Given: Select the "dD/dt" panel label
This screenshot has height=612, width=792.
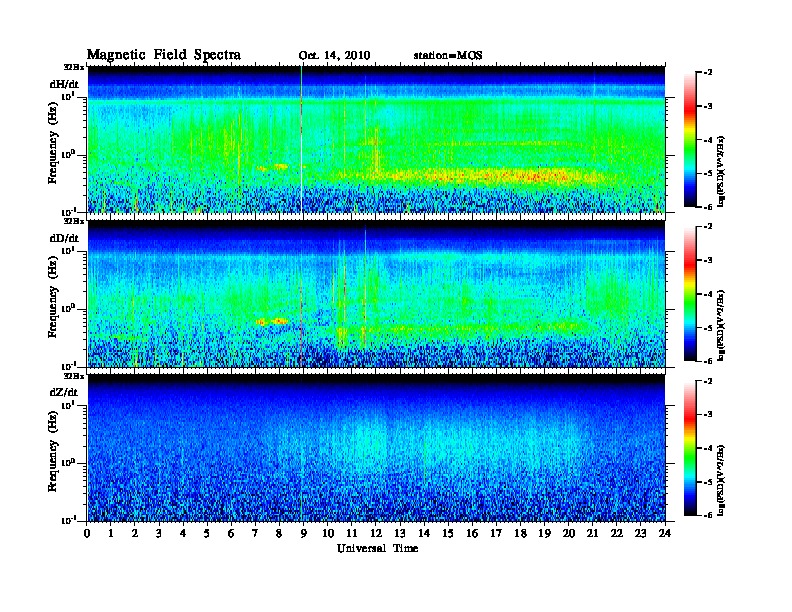Looking at the screenshot, I should click(64, 238).
